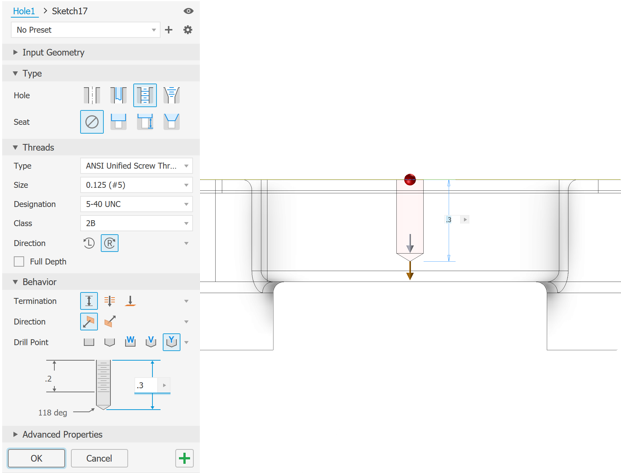The image size is (621, 474).
Task: Select default behavior direction icon
Action: (x=89, y=322)
